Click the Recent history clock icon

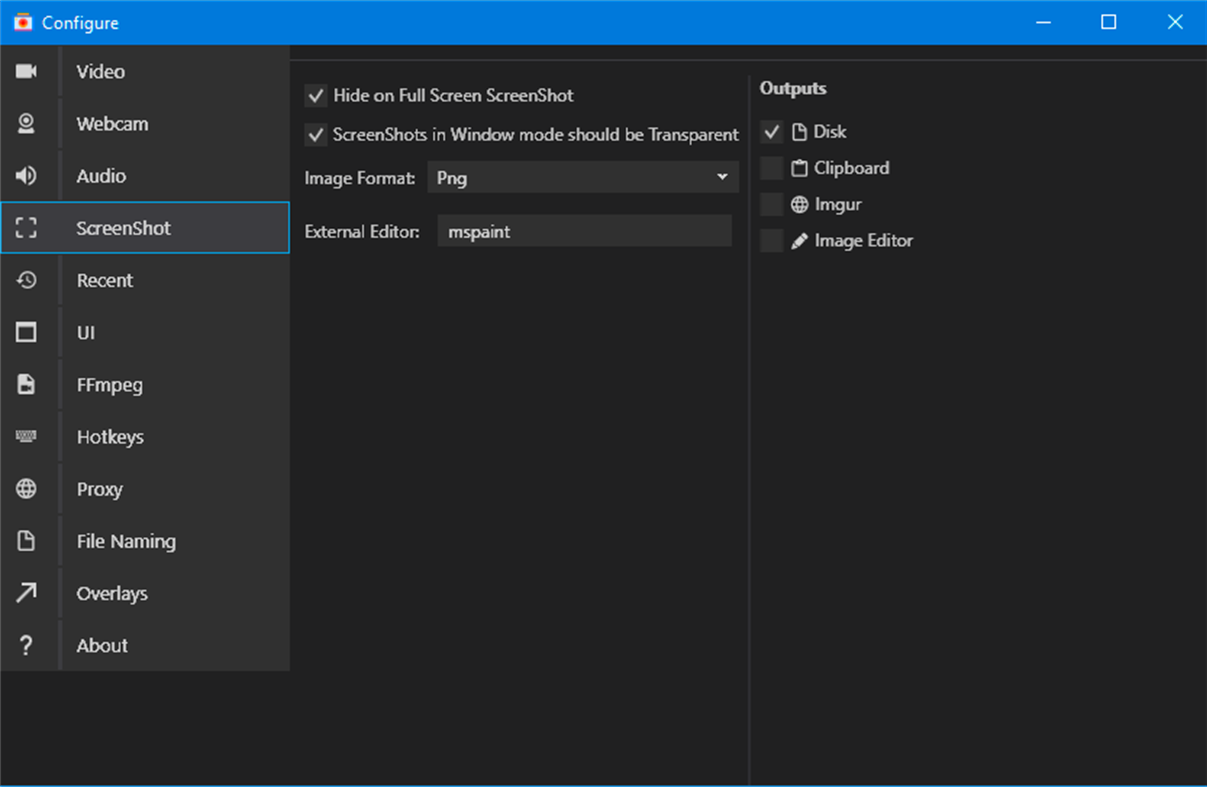click(26, 281)
